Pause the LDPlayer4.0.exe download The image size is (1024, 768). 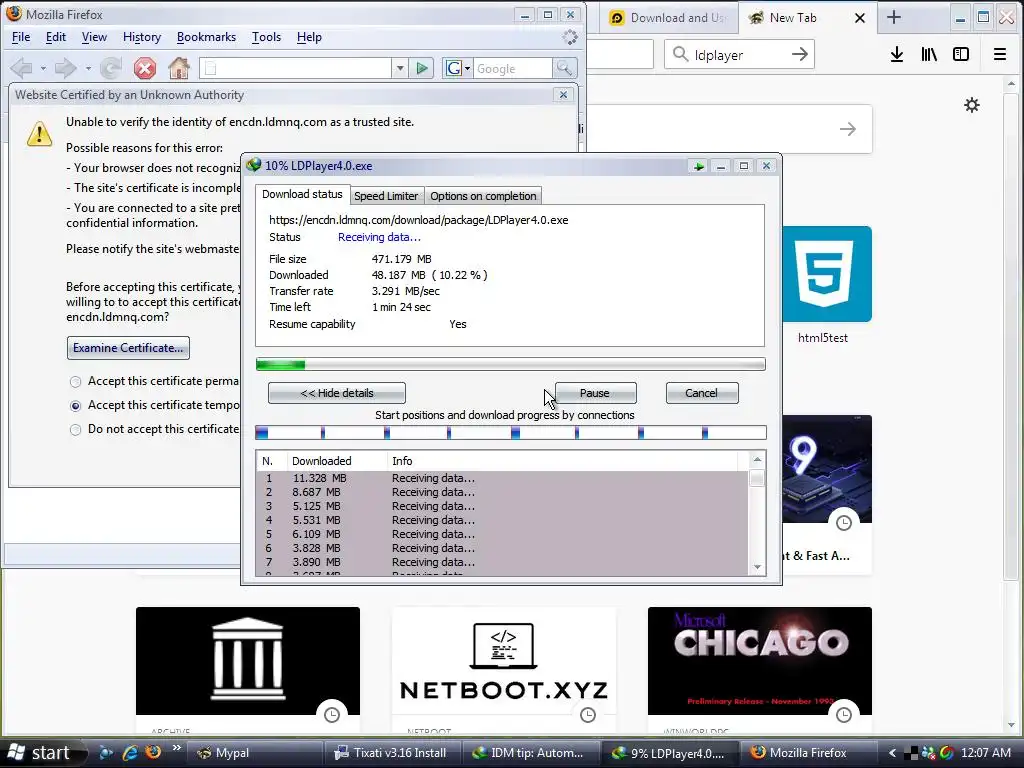click(595, 393)
